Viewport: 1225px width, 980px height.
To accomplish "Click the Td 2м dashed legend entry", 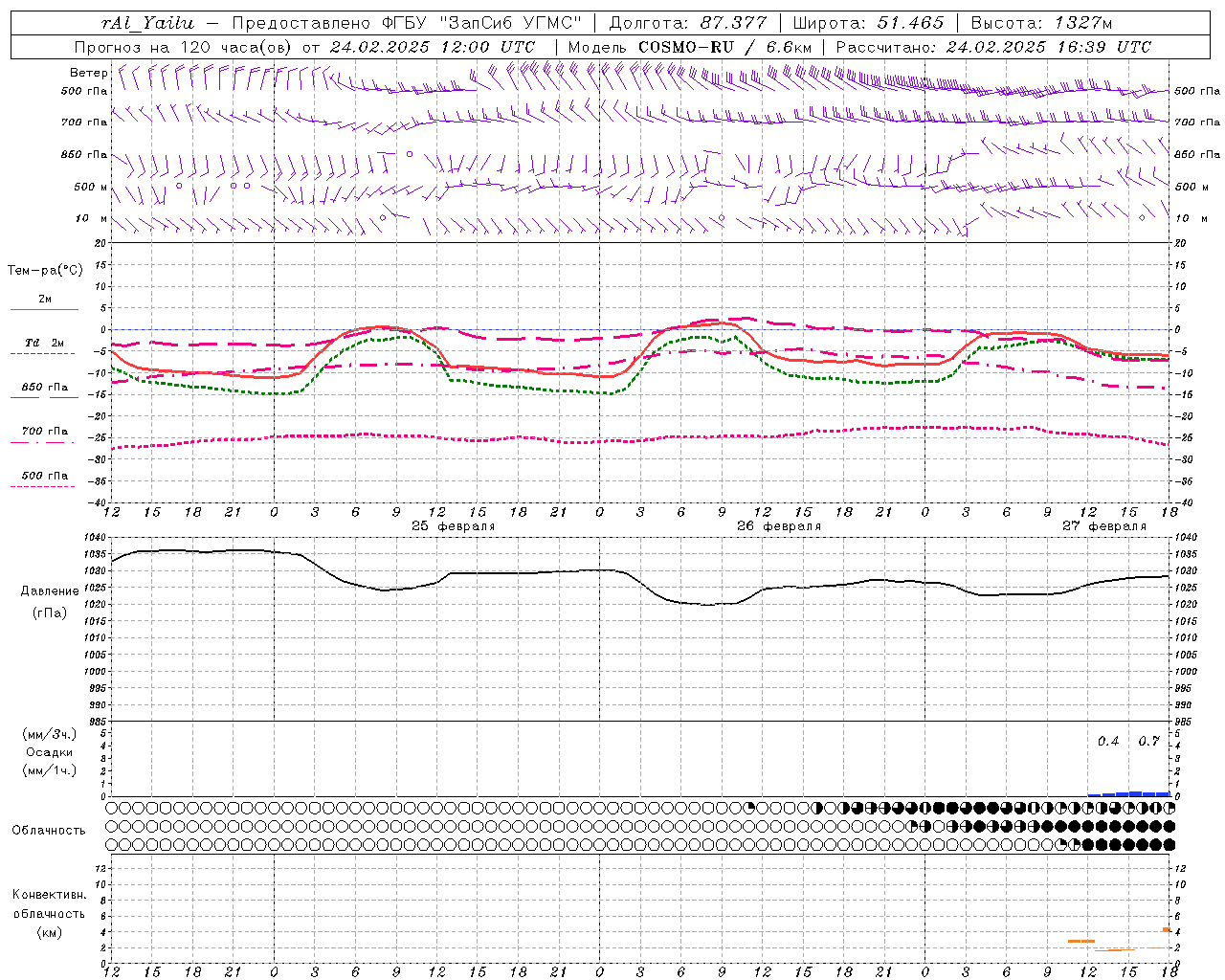I will point(44,353).
